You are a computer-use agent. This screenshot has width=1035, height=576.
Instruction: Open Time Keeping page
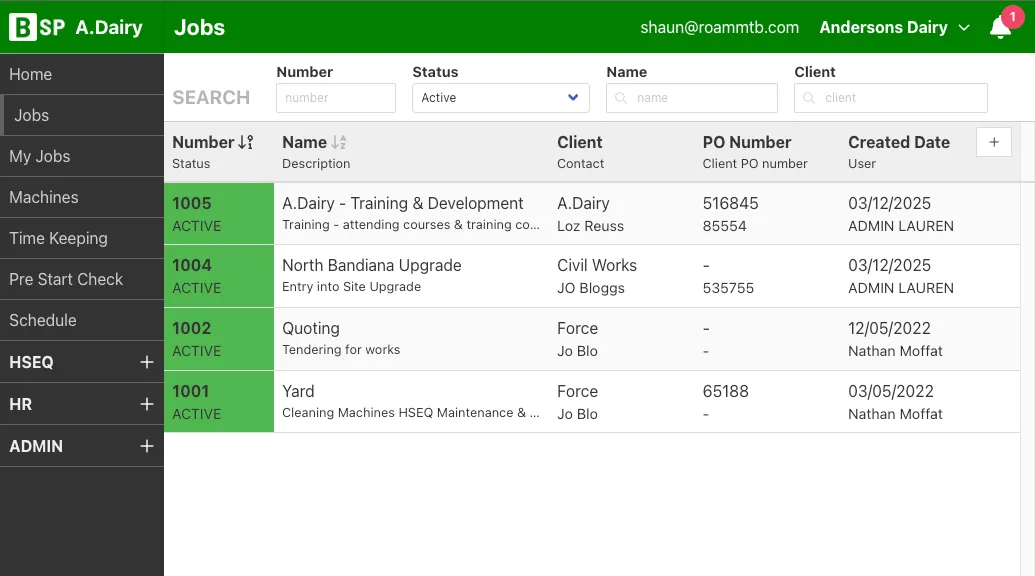click(x=82, y=238)
